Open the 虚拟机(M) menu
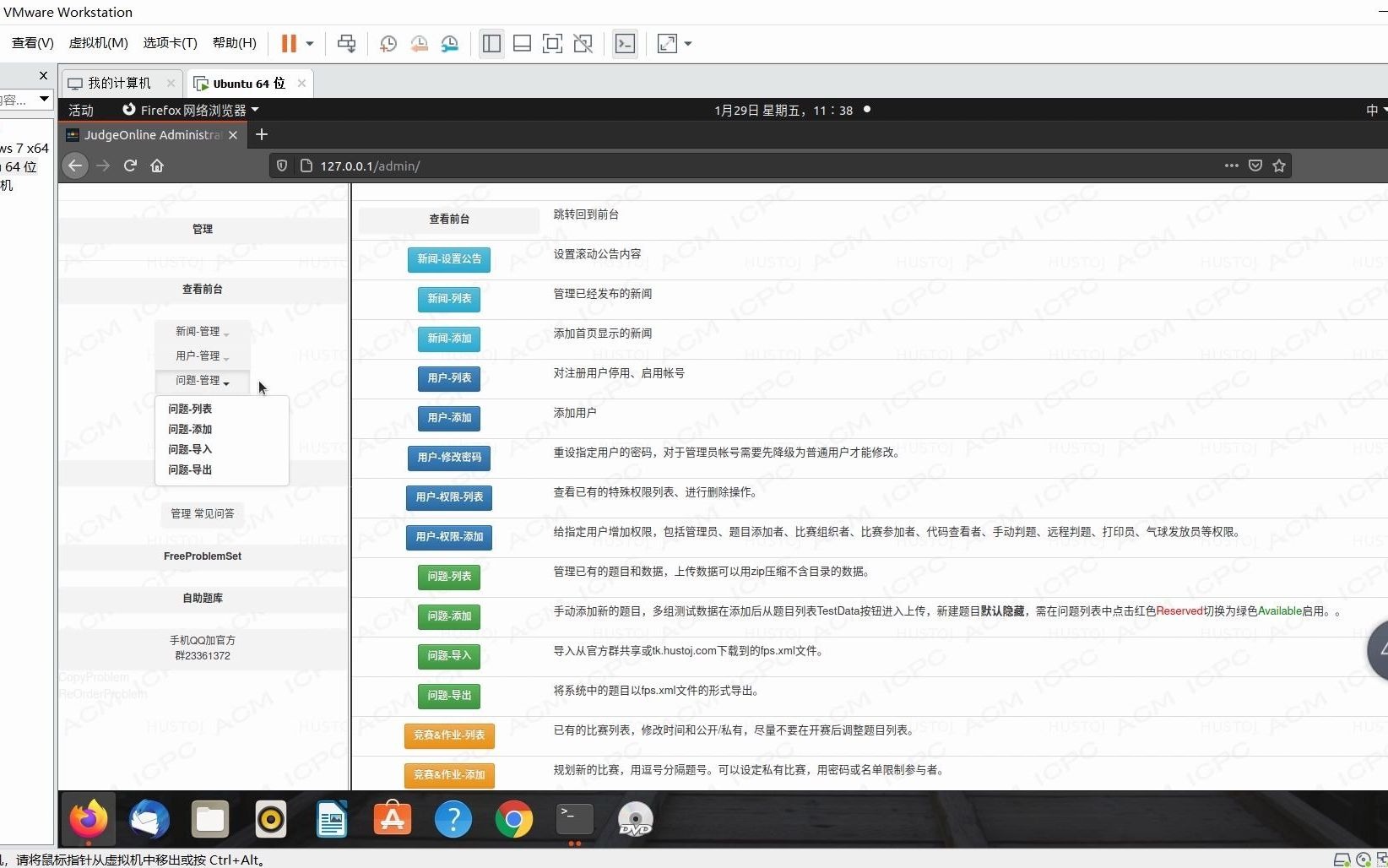This screenshot has height=868, width=1388. pos(98,43)
